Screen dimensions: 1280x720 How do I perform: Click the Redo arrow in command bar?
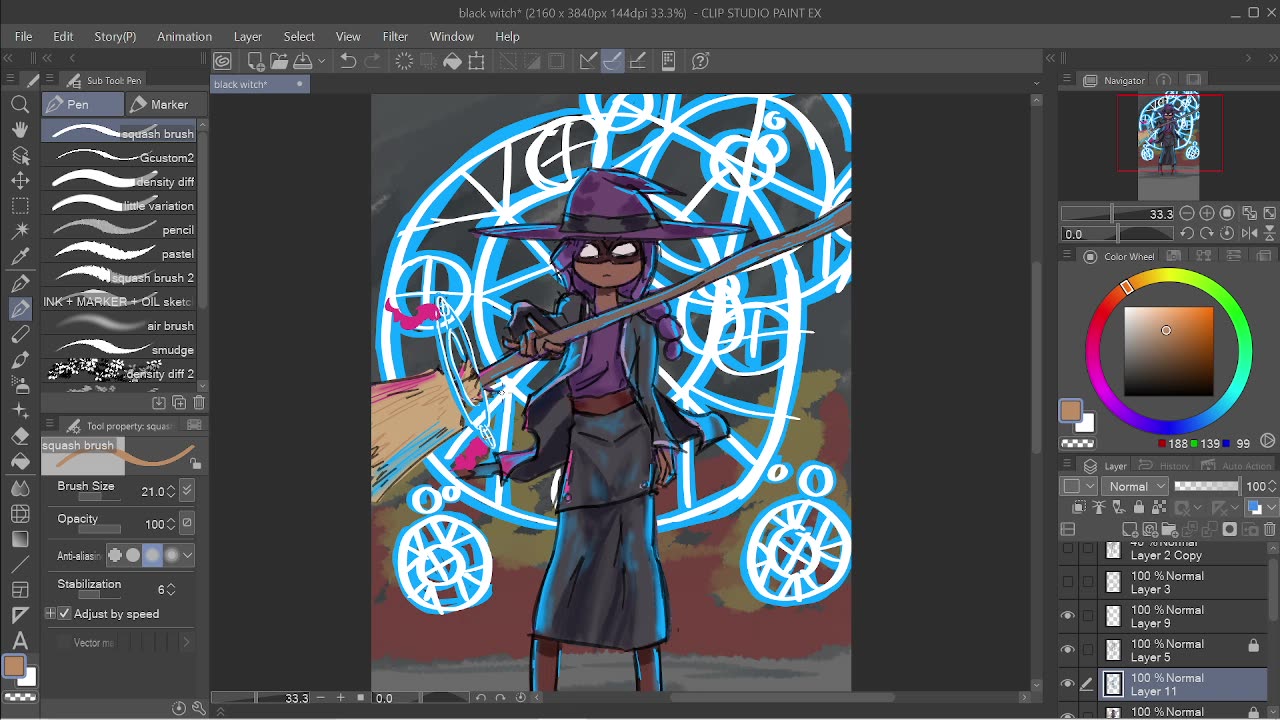tap(372, 61)
